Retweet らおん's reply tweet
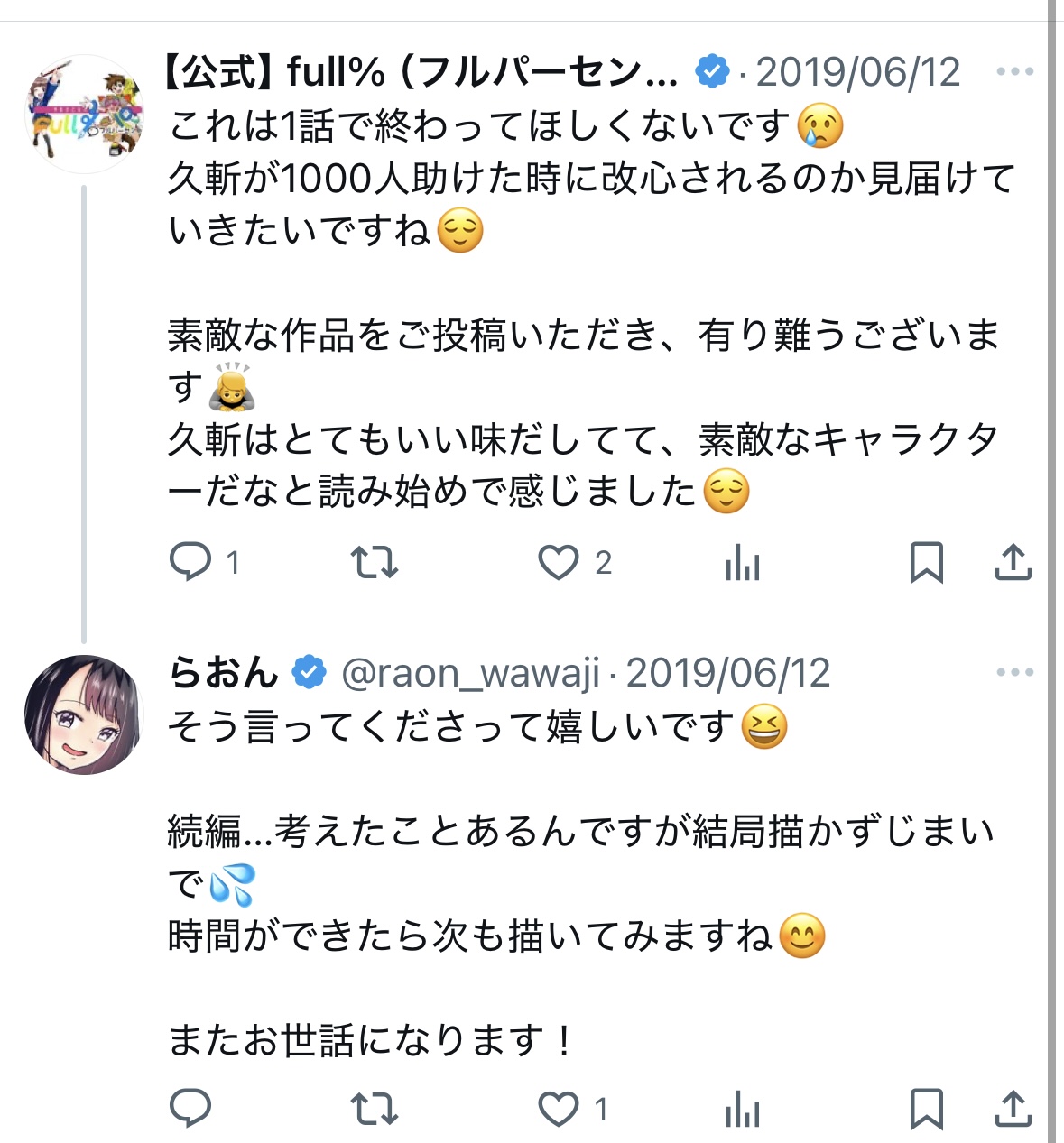This screenshot has height=1143, width=1064. pyautogui.click(x=374, y=1109)
